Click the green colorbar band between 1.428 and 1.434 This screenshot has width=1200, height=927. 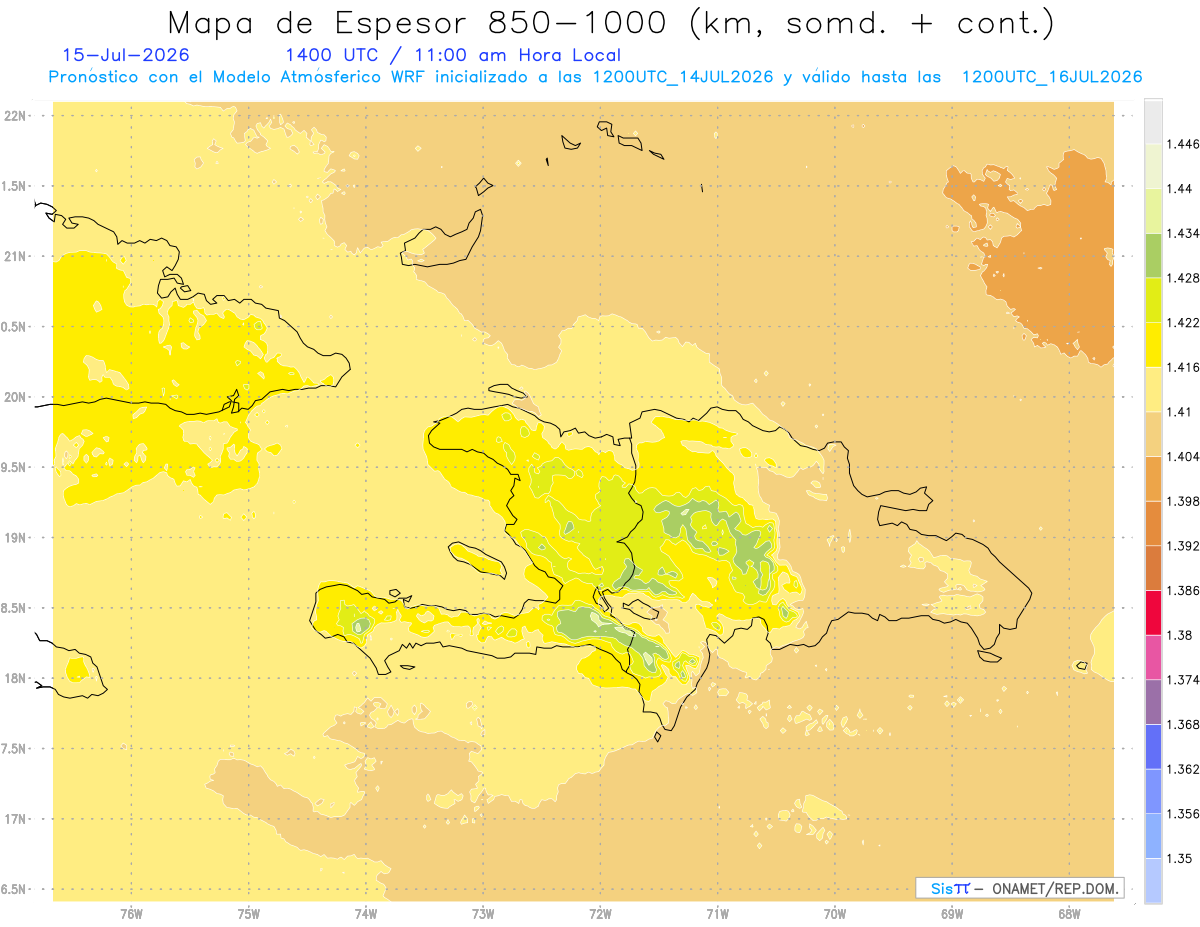[1153, 255]
